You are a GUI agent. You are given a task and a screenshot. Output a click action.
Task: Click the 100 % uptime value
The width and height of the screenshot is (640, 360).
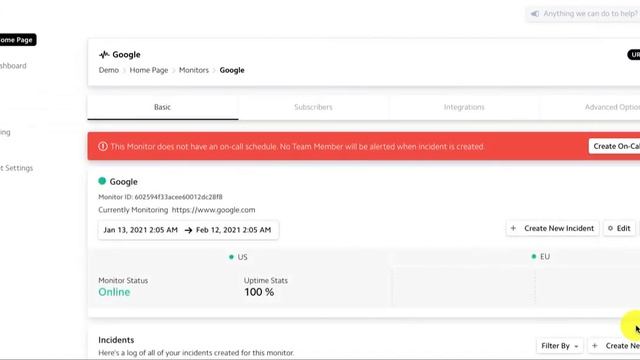[x=259, y=292]
